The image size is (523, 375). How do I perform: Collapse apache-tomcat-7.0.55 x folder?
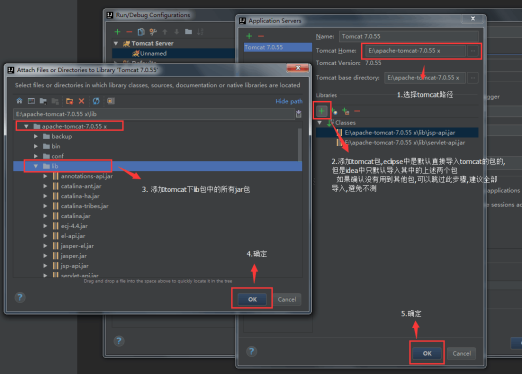click(x=26, y=126)
